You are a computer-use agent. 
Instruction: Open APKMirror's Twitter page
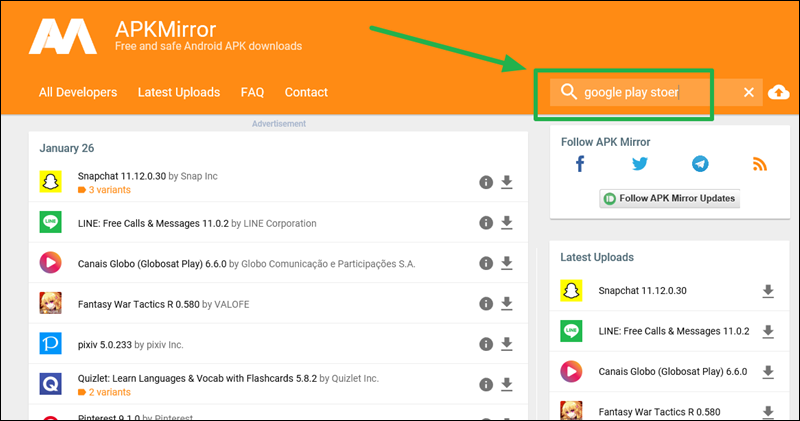[640, 164]
